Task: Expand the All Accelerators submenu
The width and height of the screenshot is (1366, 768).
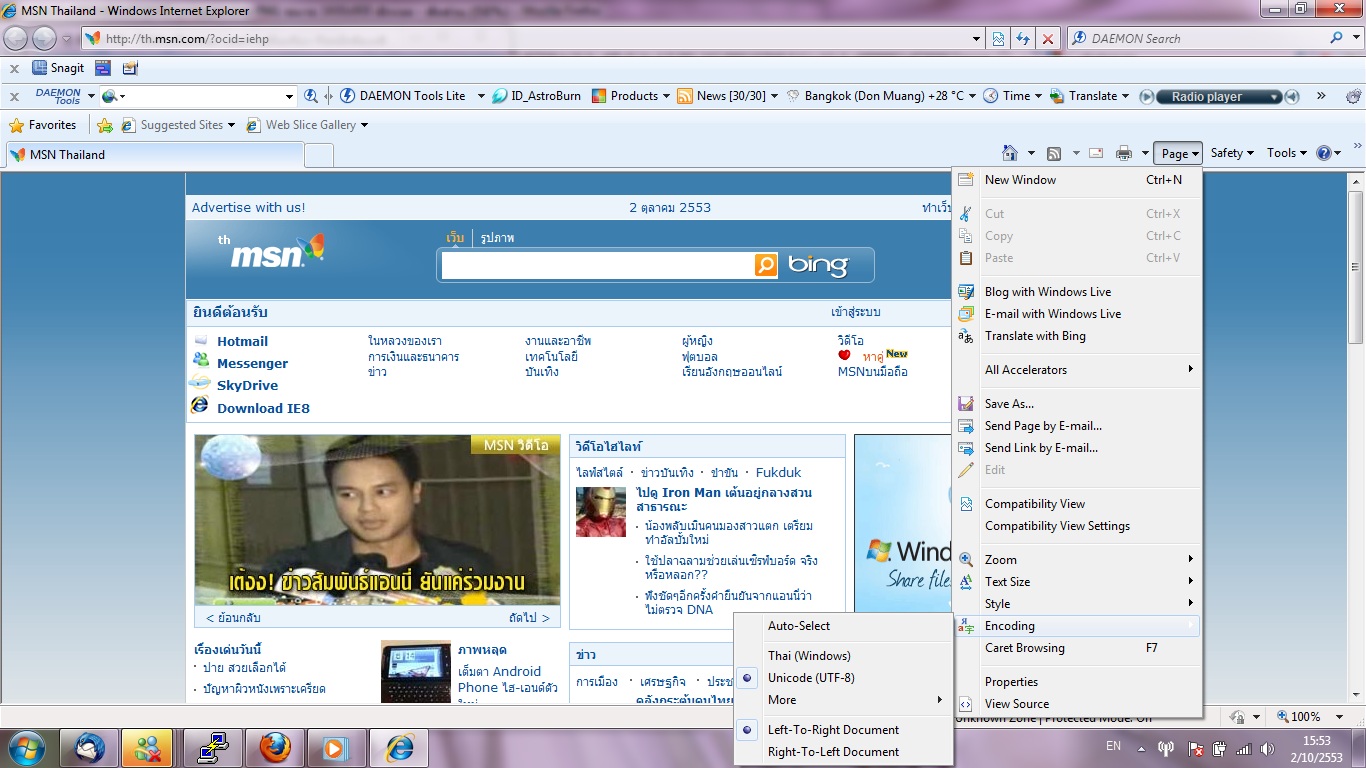Action: tap(1077, 370)
